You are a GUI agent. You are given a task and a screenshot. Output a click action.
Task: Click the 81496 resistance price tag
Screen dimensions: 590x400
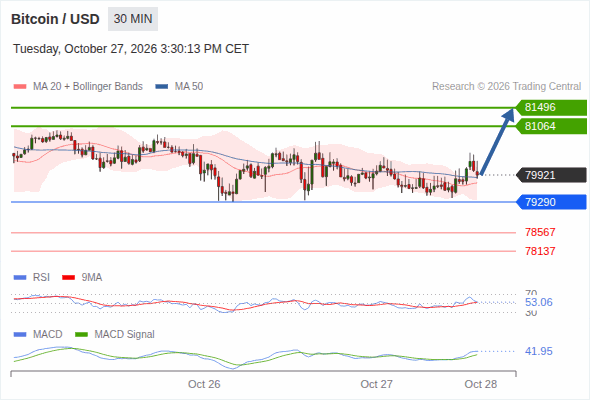551,107
